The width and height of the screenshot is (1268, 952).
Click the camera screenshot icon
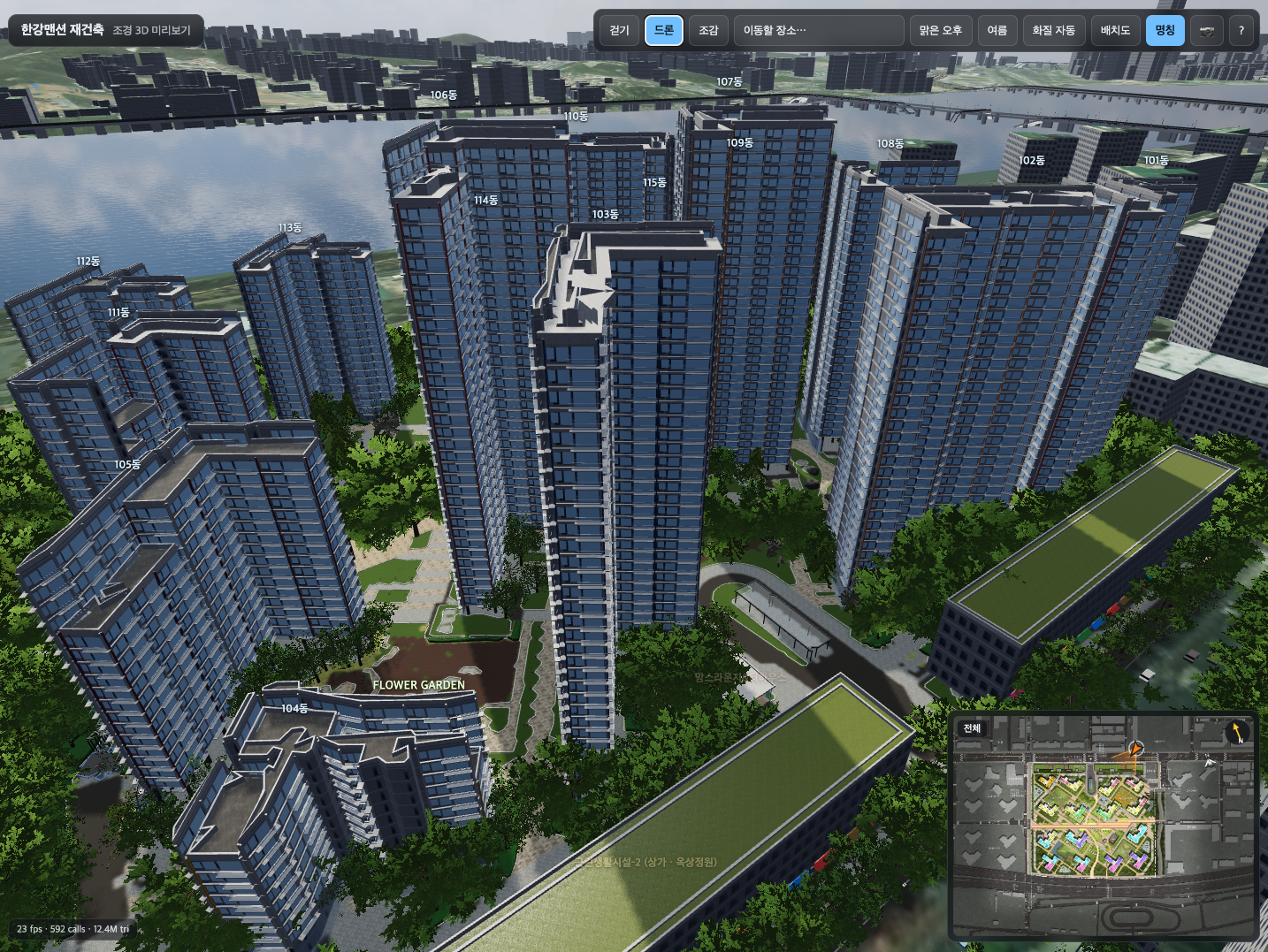(1207, 30)
